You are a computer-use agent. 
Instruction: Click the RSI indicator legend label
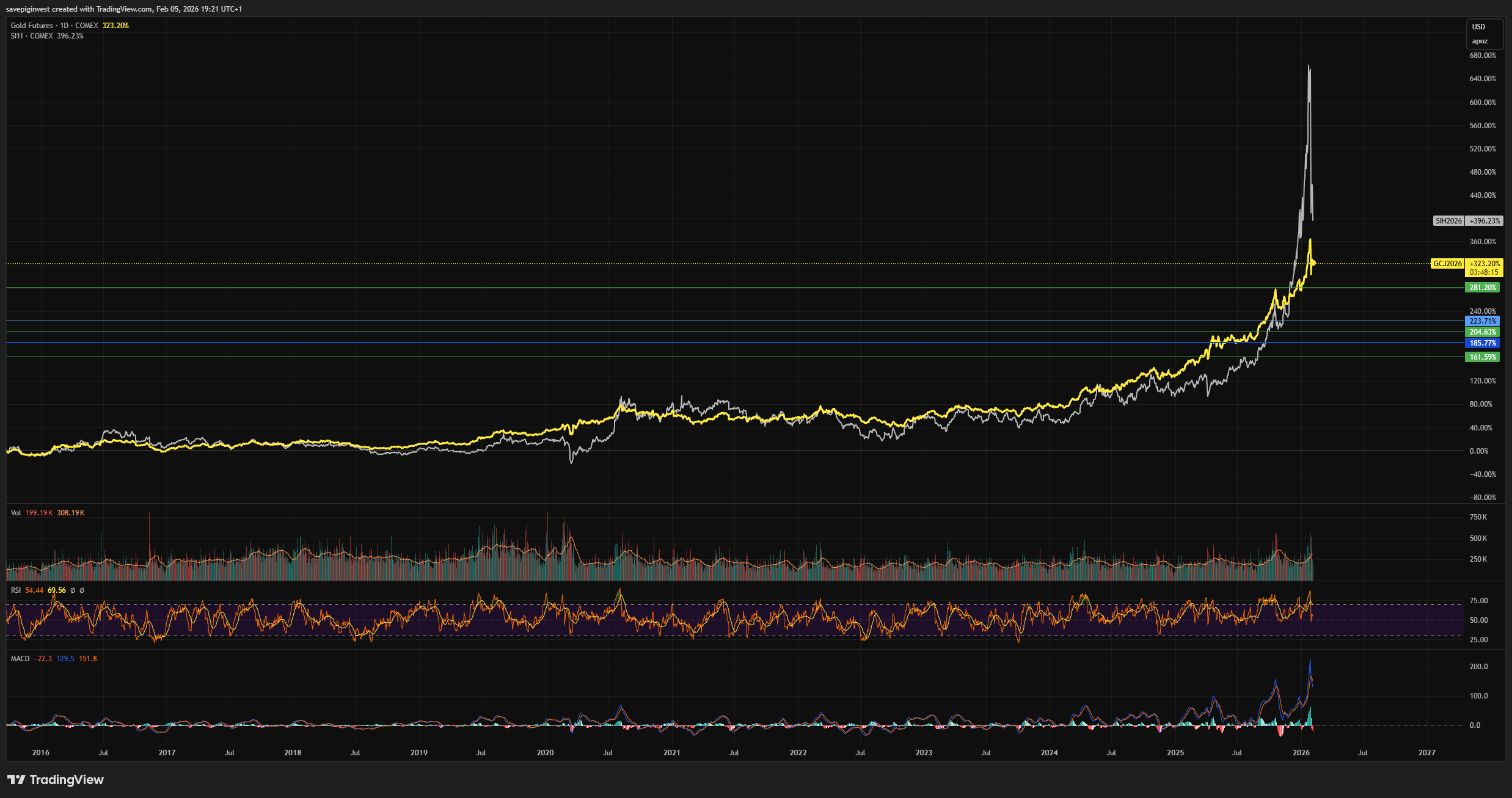coord(16,590)
